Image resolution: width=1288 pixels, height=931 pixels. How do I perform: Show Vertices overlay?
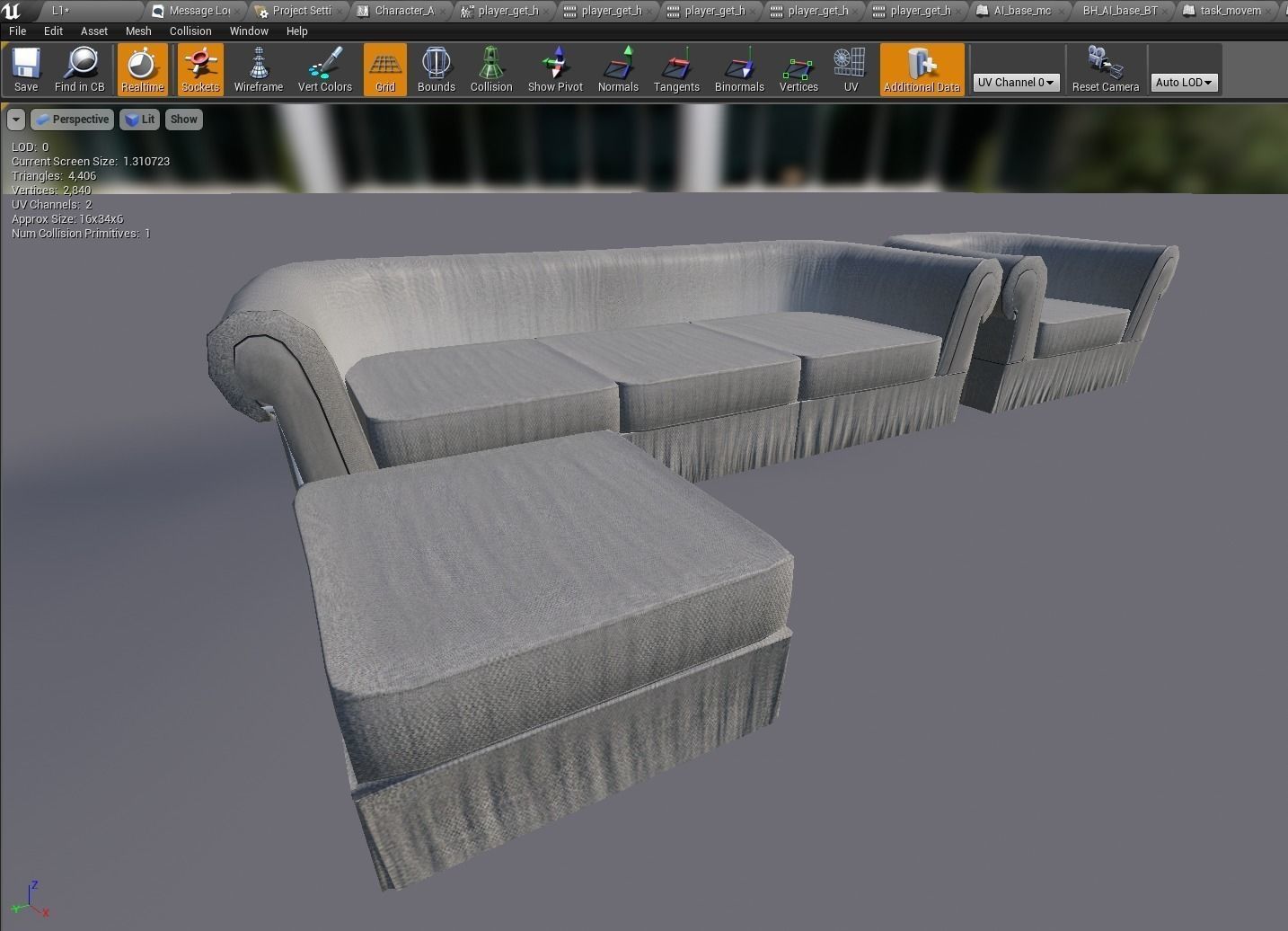click(x=798, y=69)
